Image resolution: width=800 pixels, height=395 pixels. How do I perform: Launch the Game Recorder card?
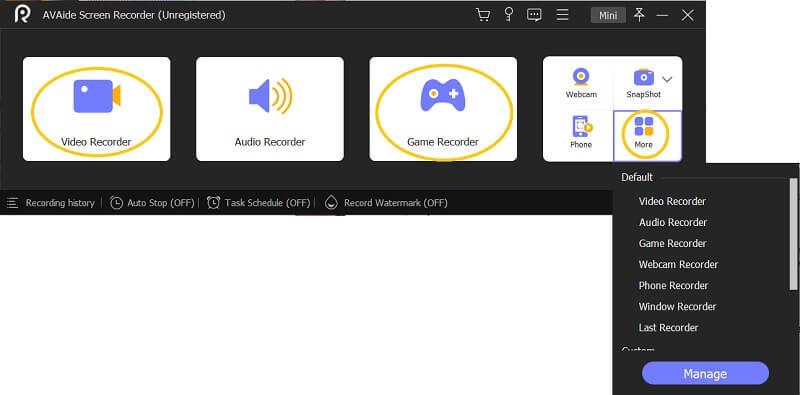click(x=443, y=109)
